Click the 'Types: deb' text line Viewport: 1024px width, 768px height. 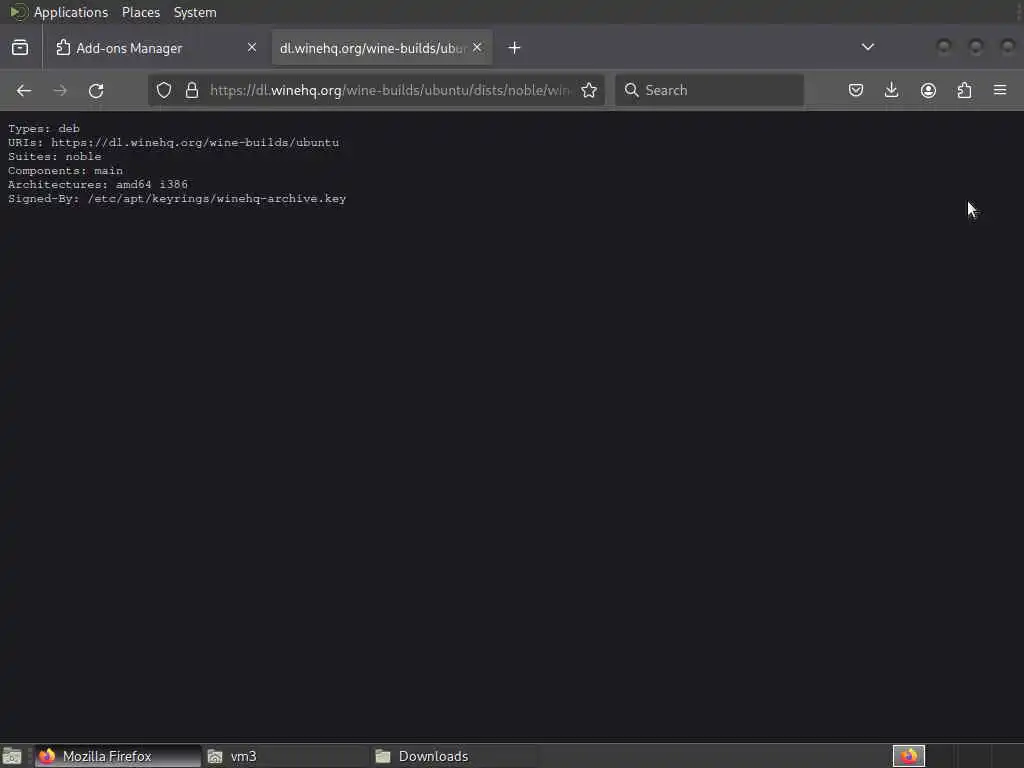[44, 129]
